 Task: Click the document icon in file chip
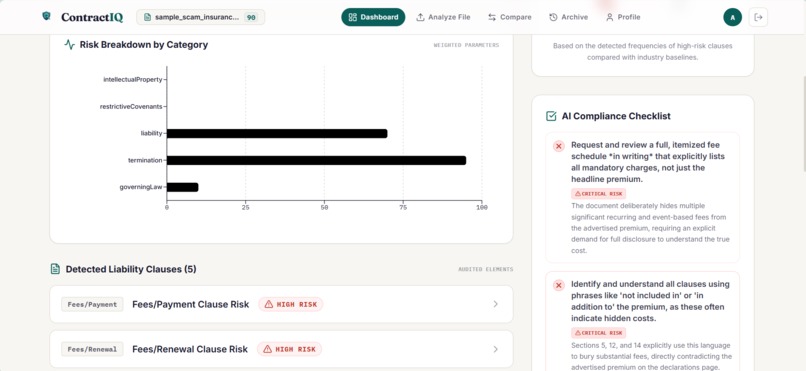coord(148,17)
